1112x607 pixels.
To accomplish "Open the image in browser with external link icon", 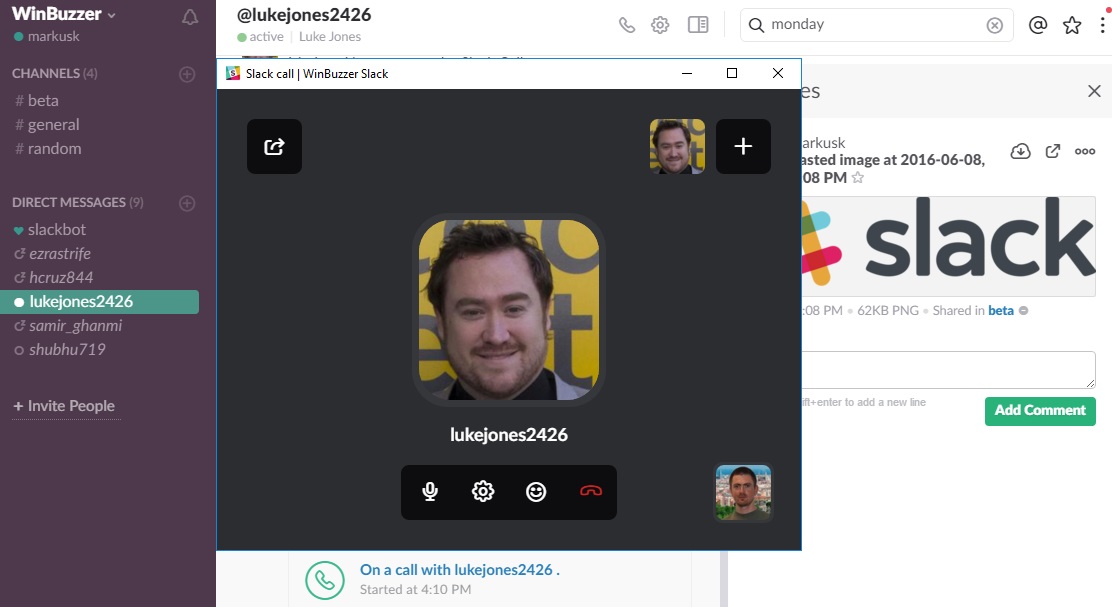I will [x=1052, y=150].
